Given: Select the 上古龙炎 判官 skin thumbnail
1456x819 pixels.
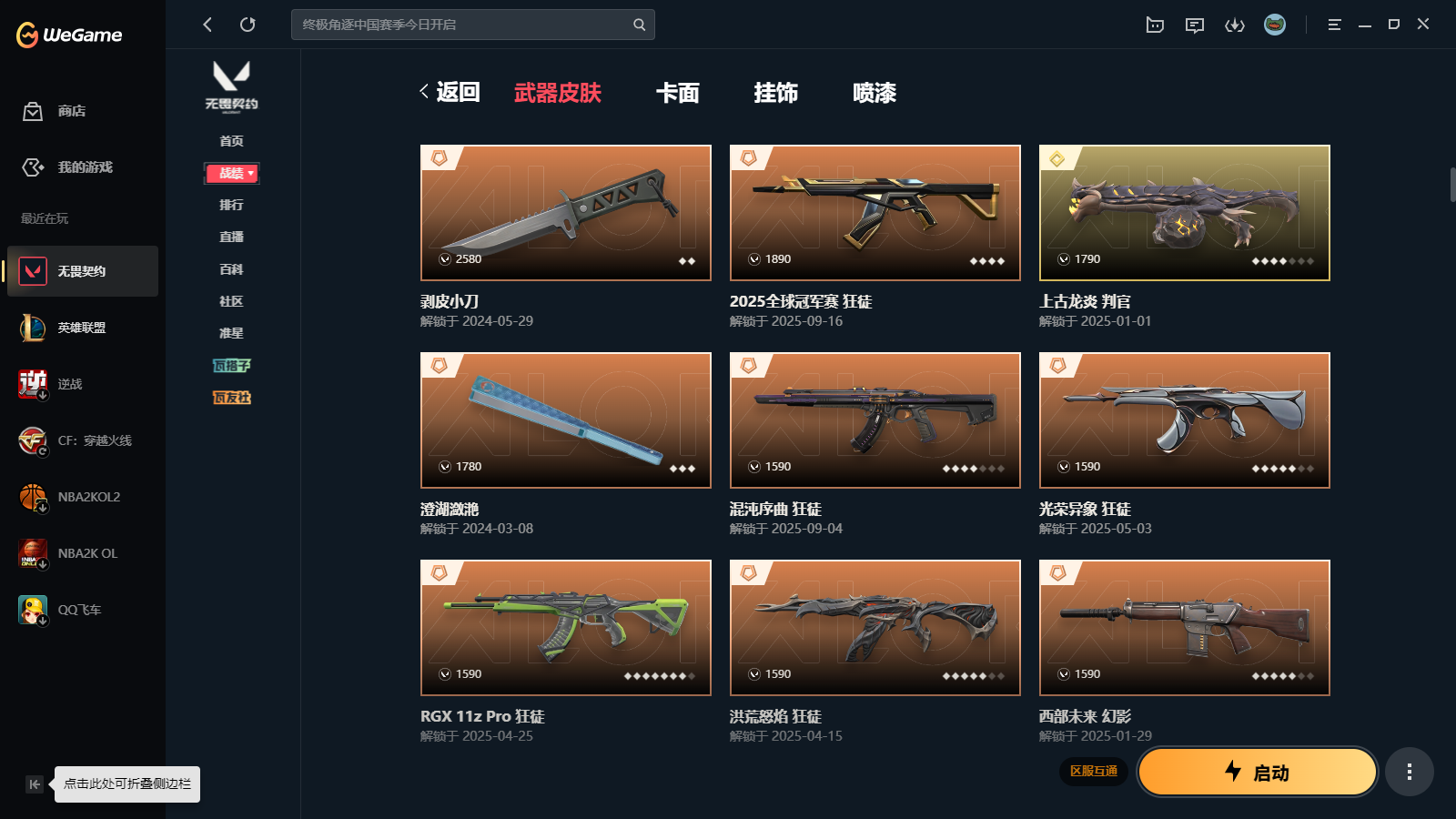Looking at the screenshot, I should point(1185,213).
